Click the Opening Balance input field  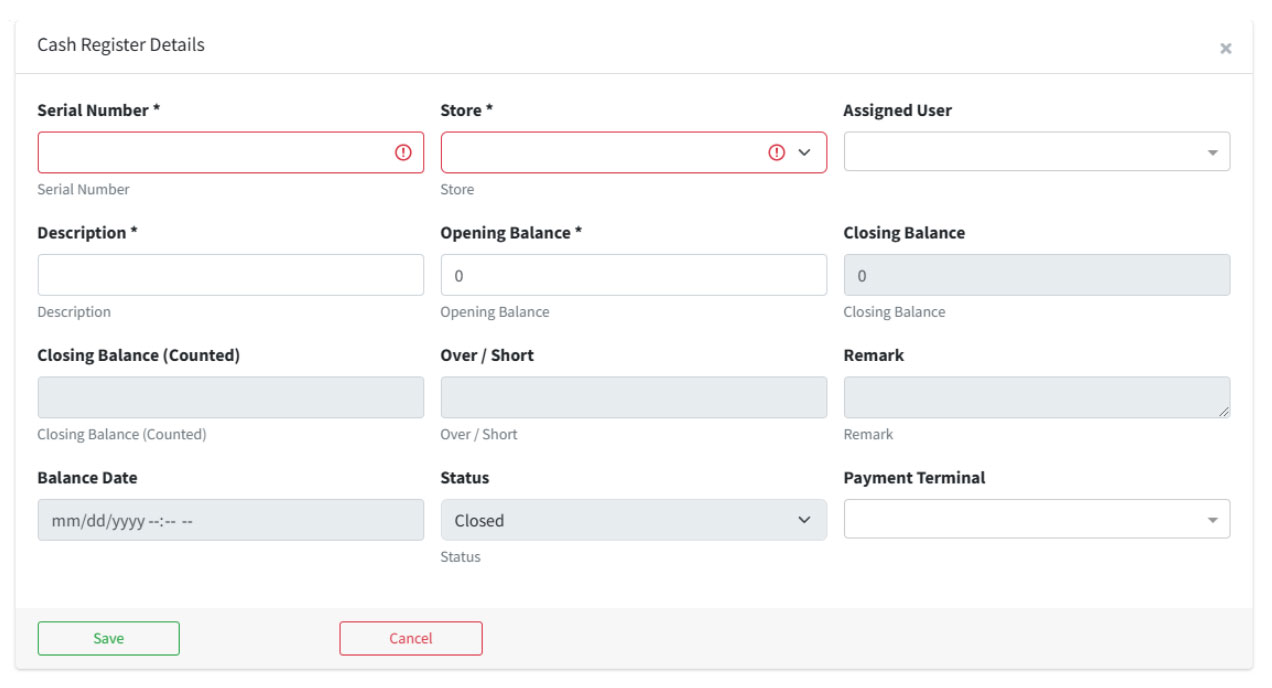tap(633, 275)
